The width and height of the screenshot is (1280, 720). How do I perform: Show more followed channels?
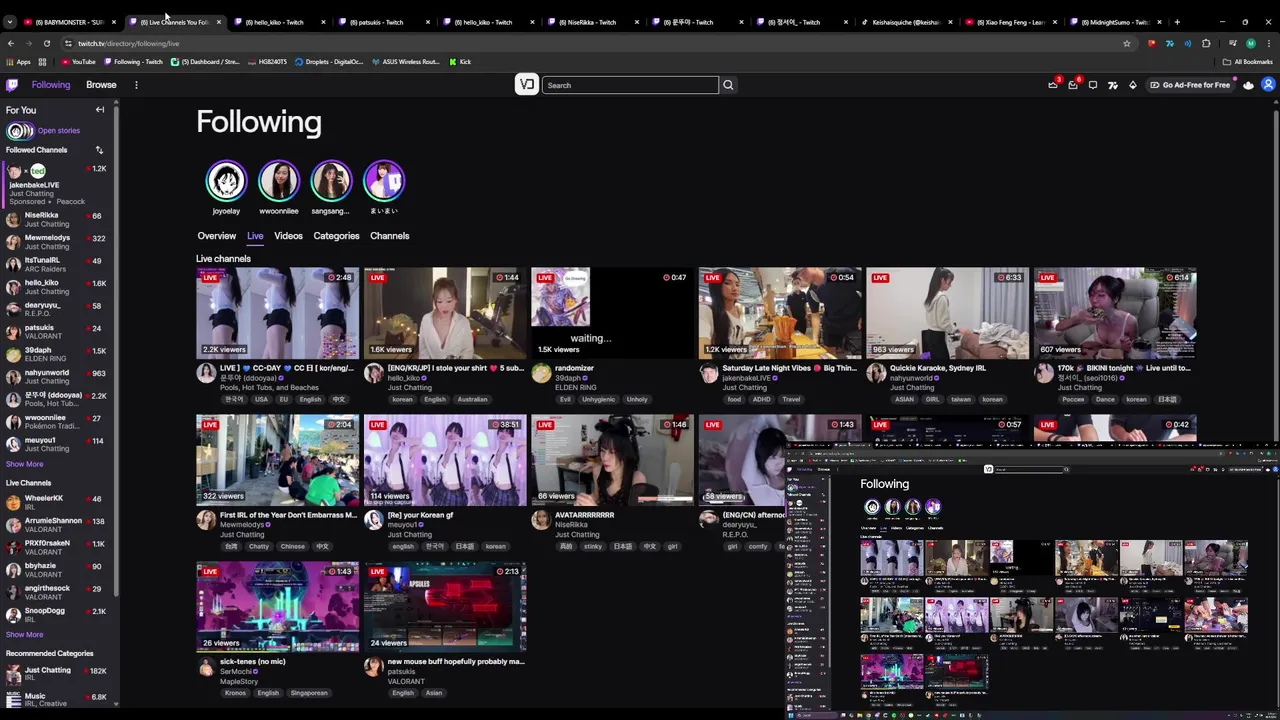coord(24,464)
